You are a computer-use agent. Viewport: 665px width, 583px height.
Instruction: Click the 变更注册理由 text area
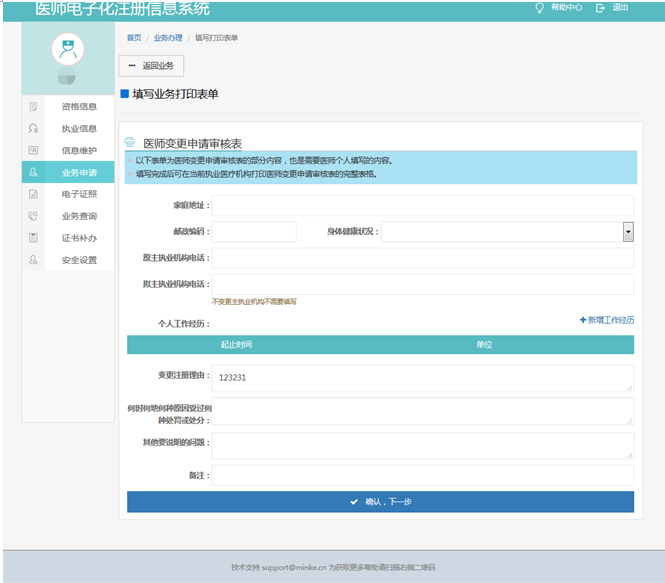422,378
